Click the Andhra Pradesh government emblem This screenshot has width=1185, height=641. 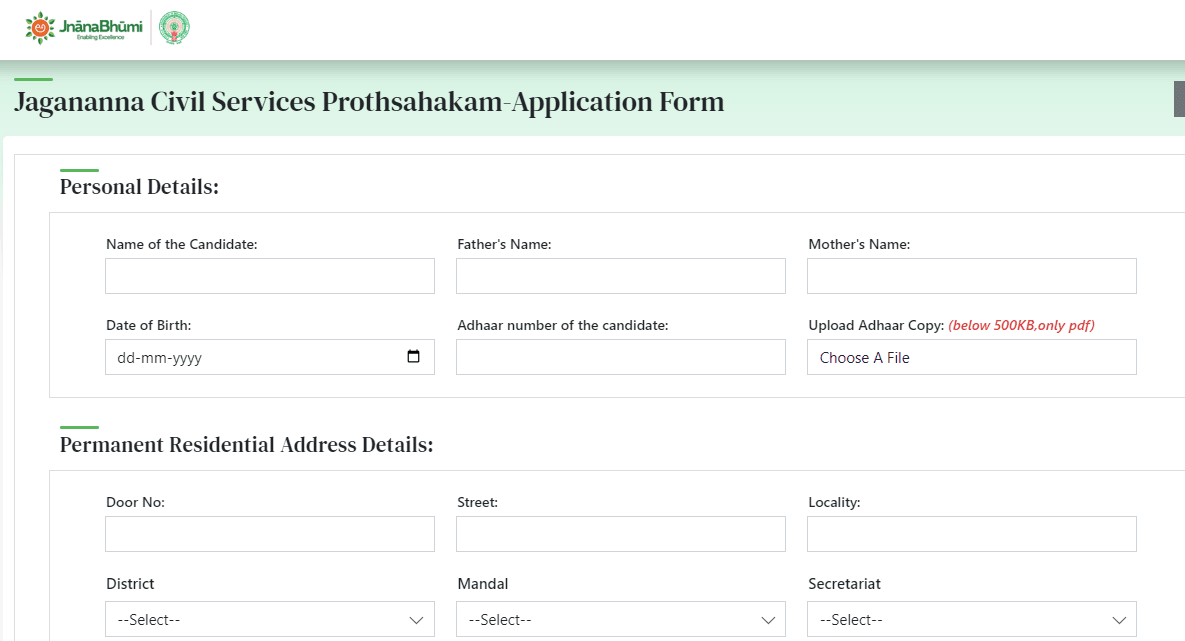(x=175, y=27)
